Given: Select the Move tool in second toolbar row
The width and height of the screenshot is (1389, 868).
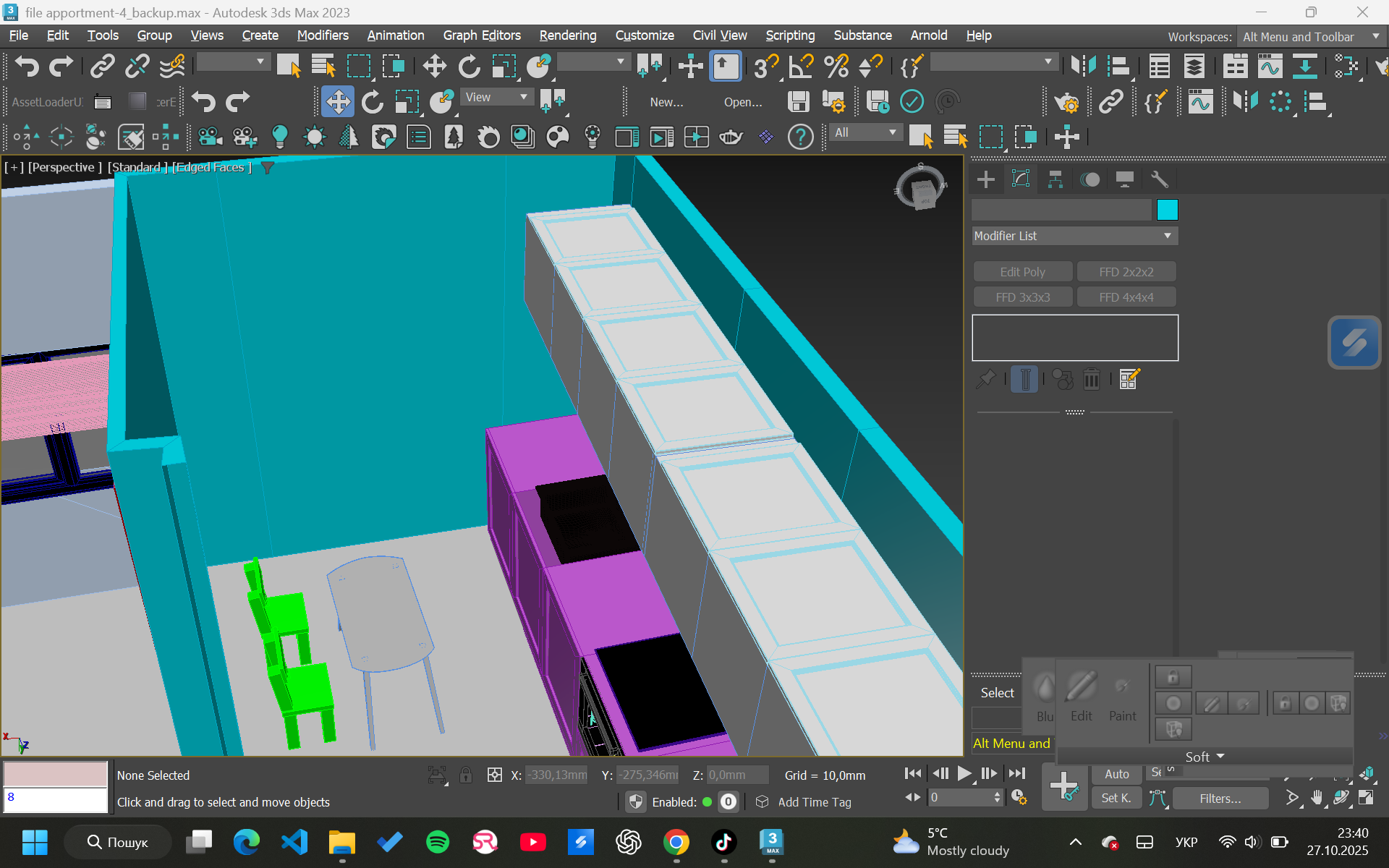Looking at the screenshot, I should pos(338,102).
